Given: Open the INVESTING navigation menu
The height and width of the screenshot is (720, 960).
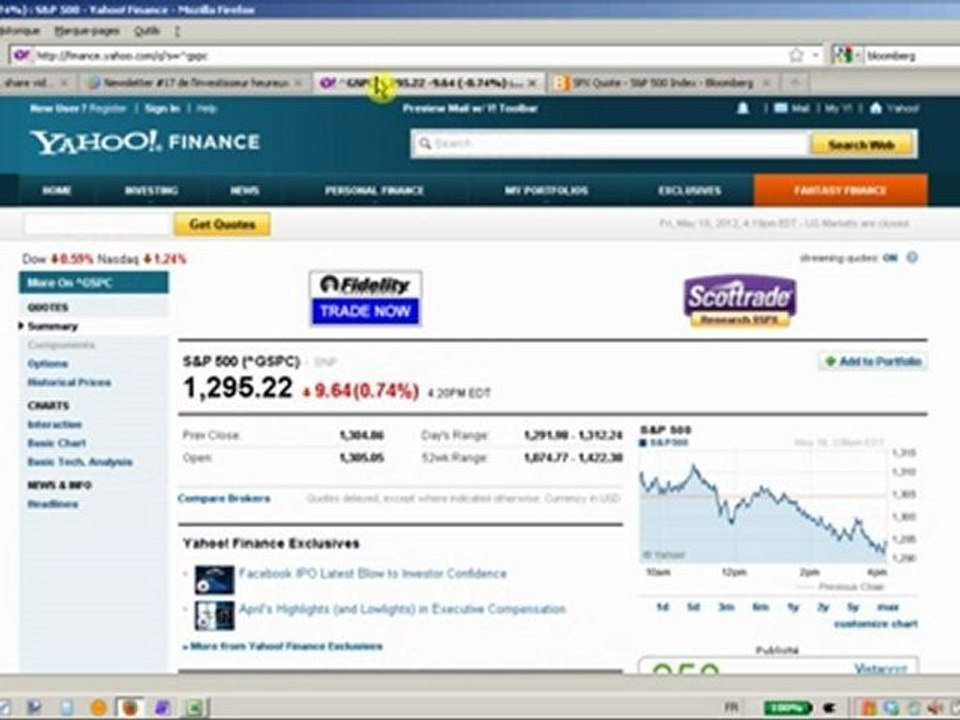Looking at the screenshot, I should [x=151, y=190].
